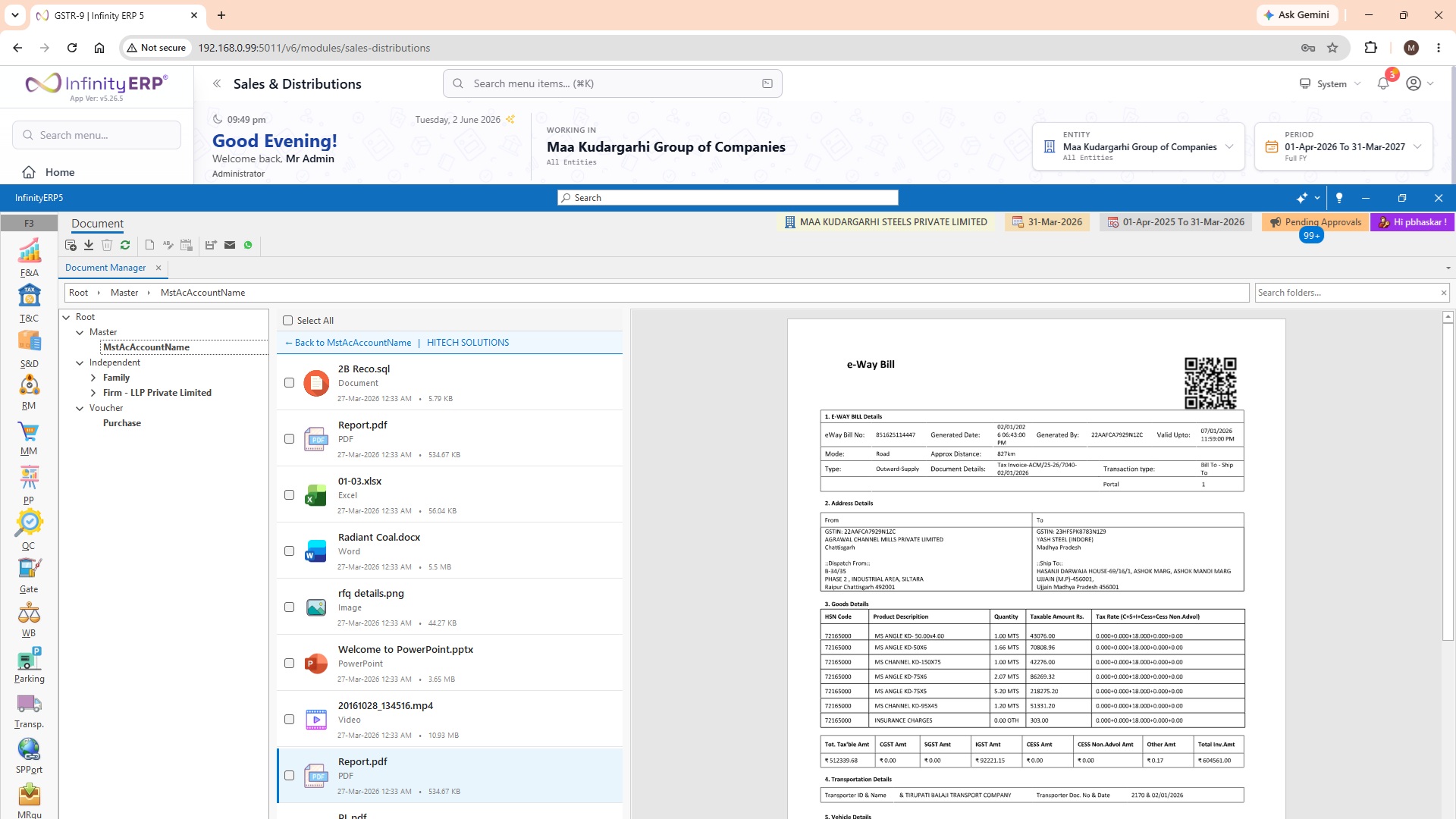Expand the Family tree node
Image resolution: width=1456 pixels, height=819 pixels.
click(x=93, y=378)
